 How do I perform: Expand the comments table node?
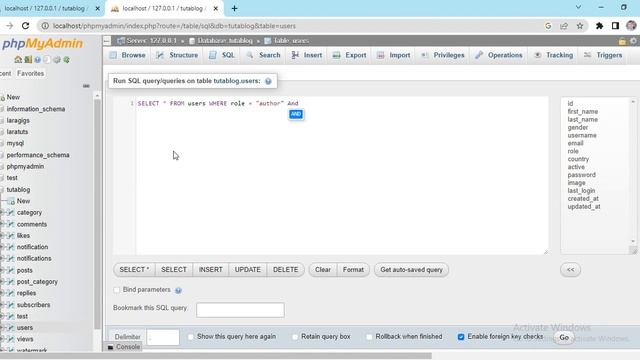[x=2, y=224]
